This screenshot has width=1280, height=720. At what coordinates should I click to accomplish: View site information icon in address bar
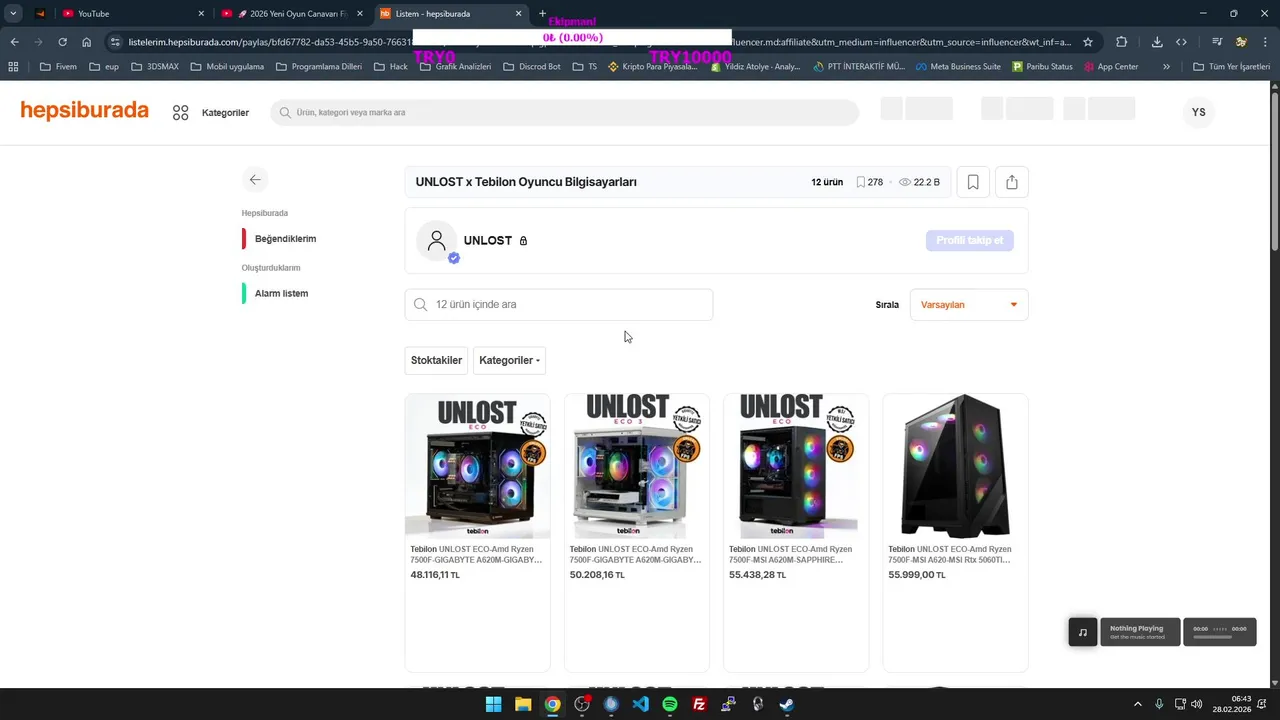pyautogui.click(x=115, y=42)
